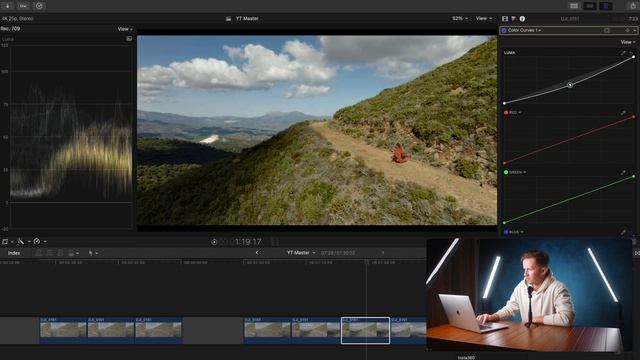The image size is (640, 360).
Task: Click the import media arrow icon
Action: click(x=8, y=6)
